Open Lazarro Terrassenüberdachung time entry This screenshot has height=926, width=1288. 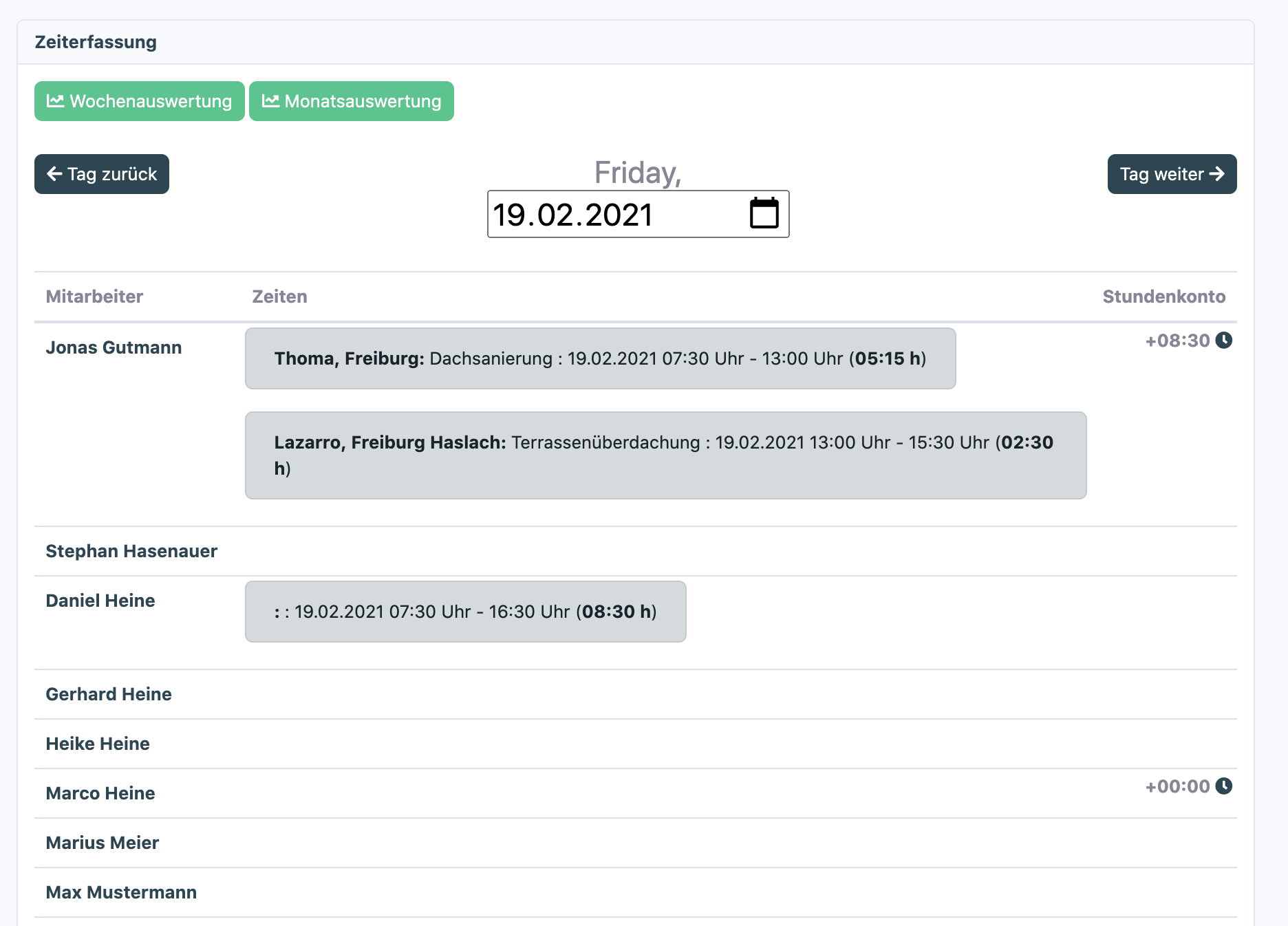665,455
